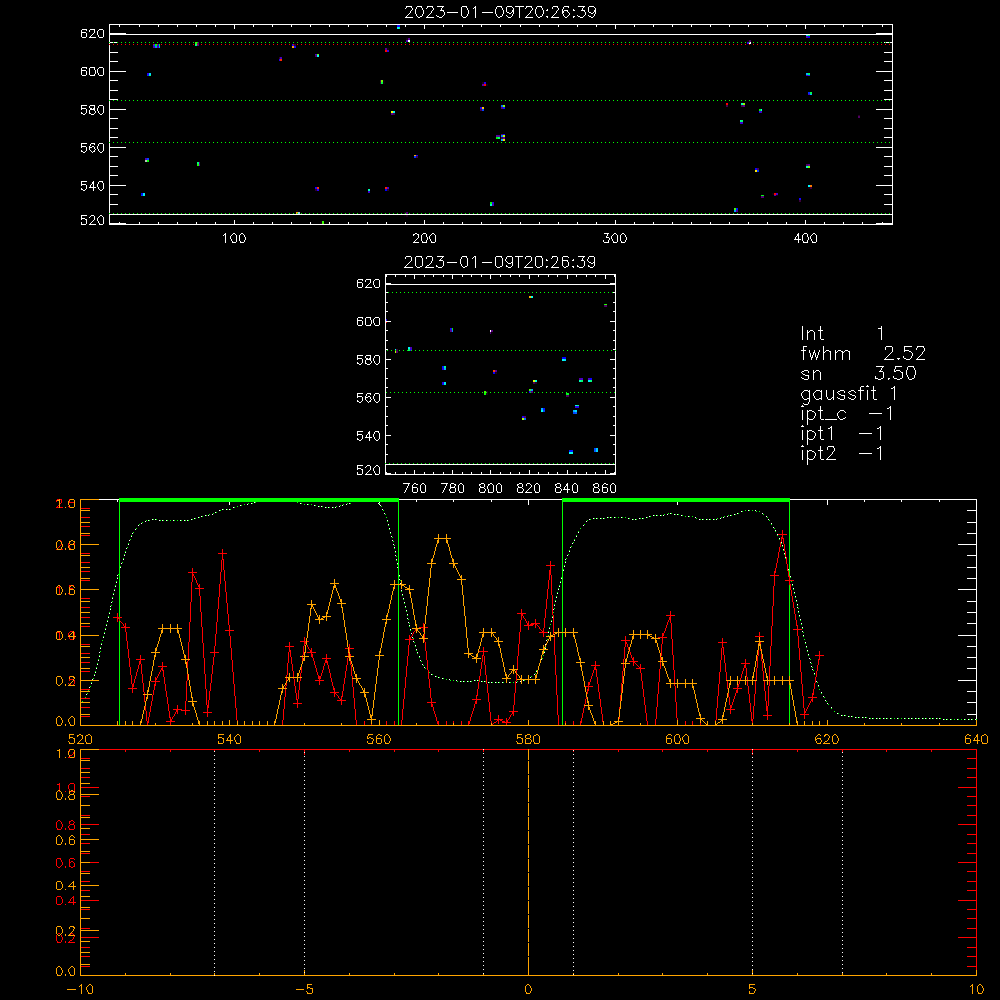
Task: Click y-axis label 0.8 on spectrum plot
Action: pos(66,545)
